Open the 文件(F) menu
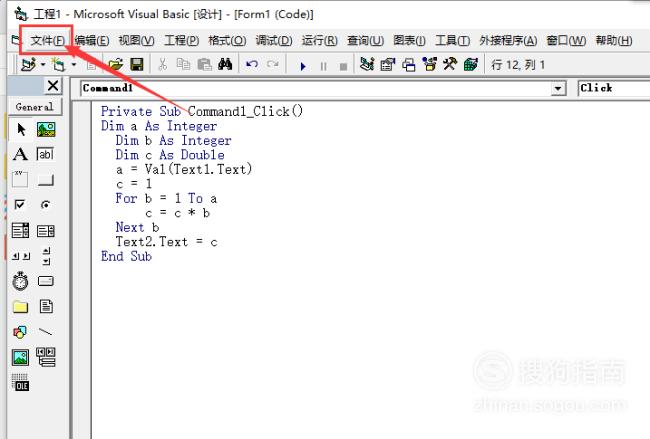 (48, 40)
